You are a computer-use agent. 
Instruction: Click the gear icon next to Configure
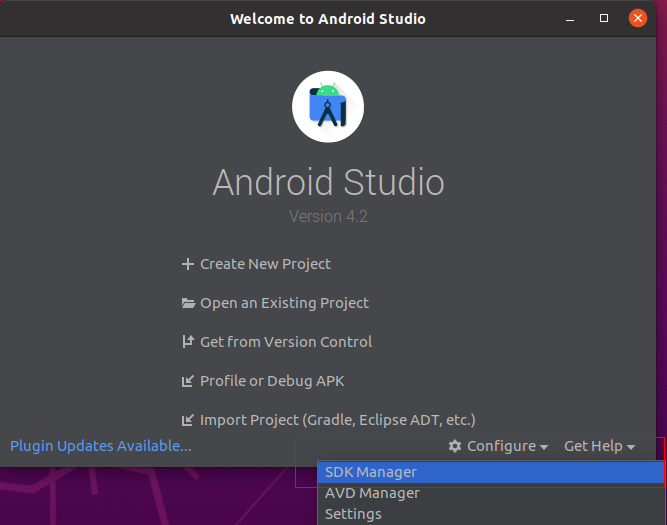click(x=455, y=446)
